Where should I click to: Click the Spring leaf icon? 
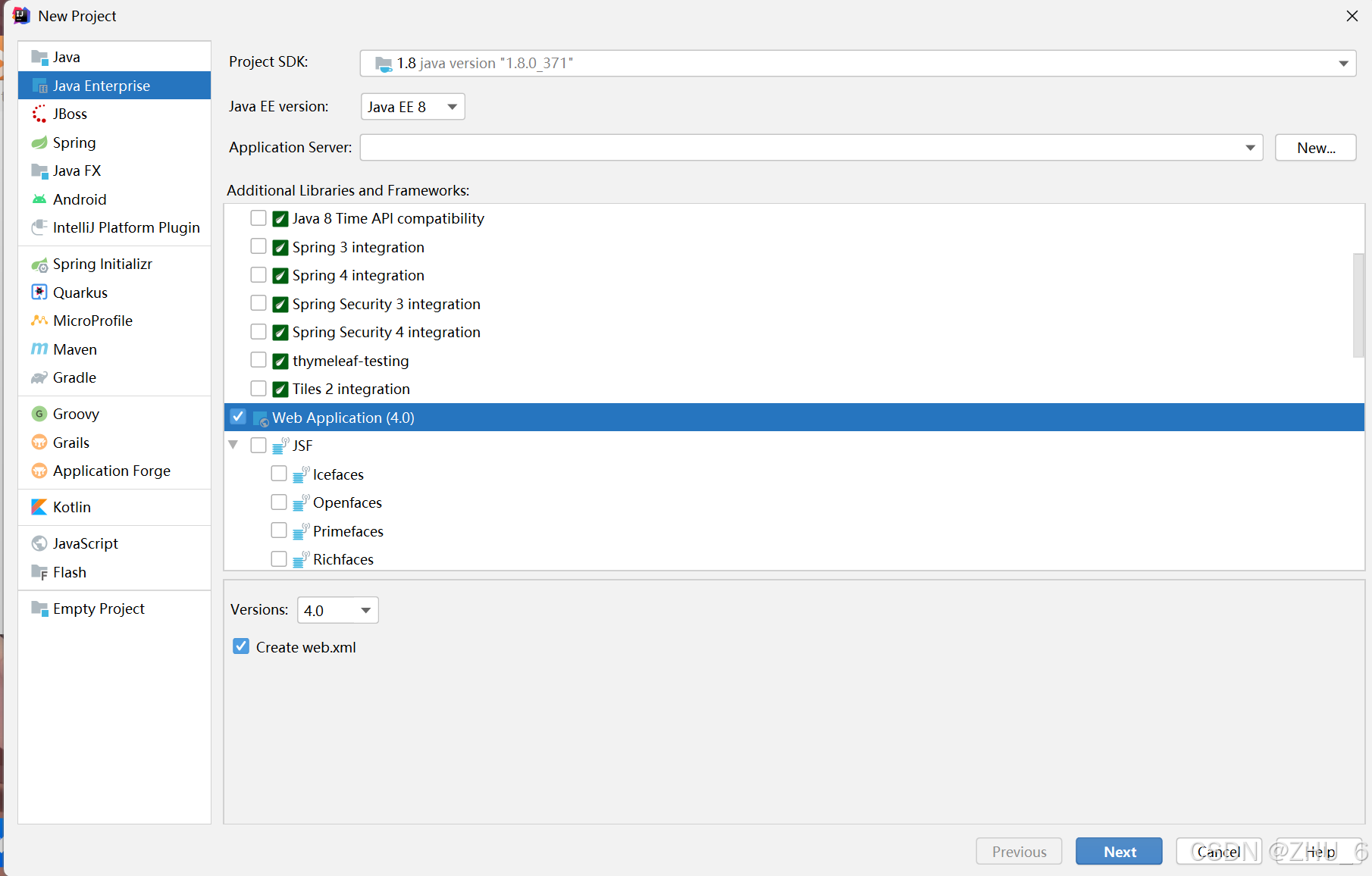(39, 142)
